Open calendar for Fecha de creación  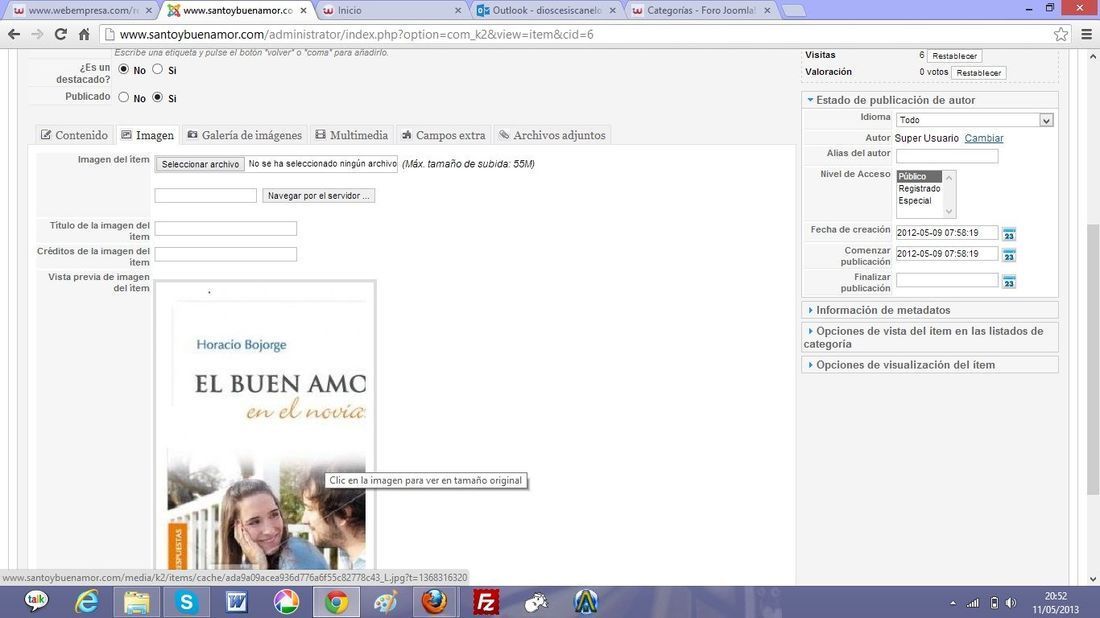[x=1009, y=234]
